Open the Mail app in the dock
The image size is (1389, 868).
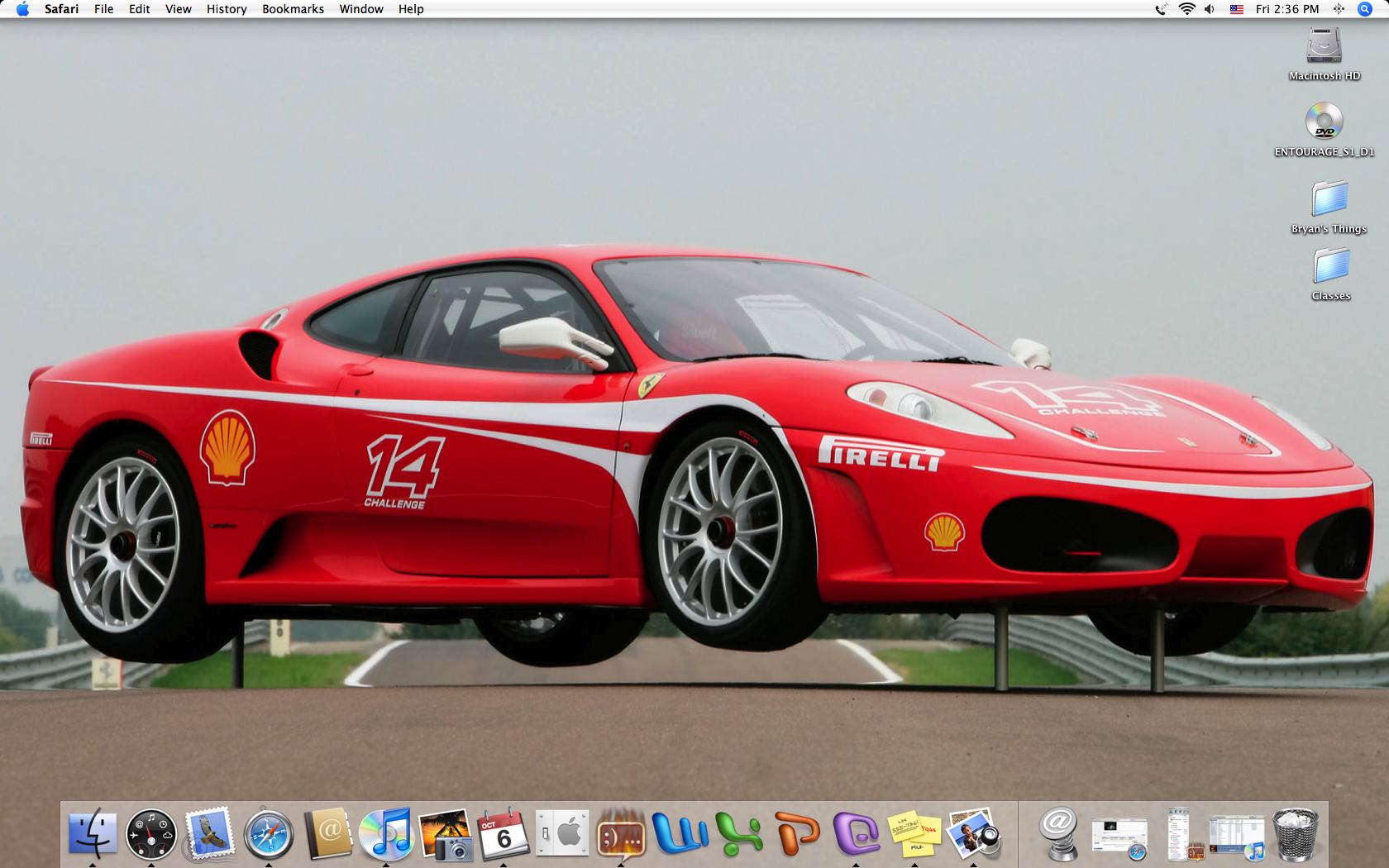click(x=210, y=833)
